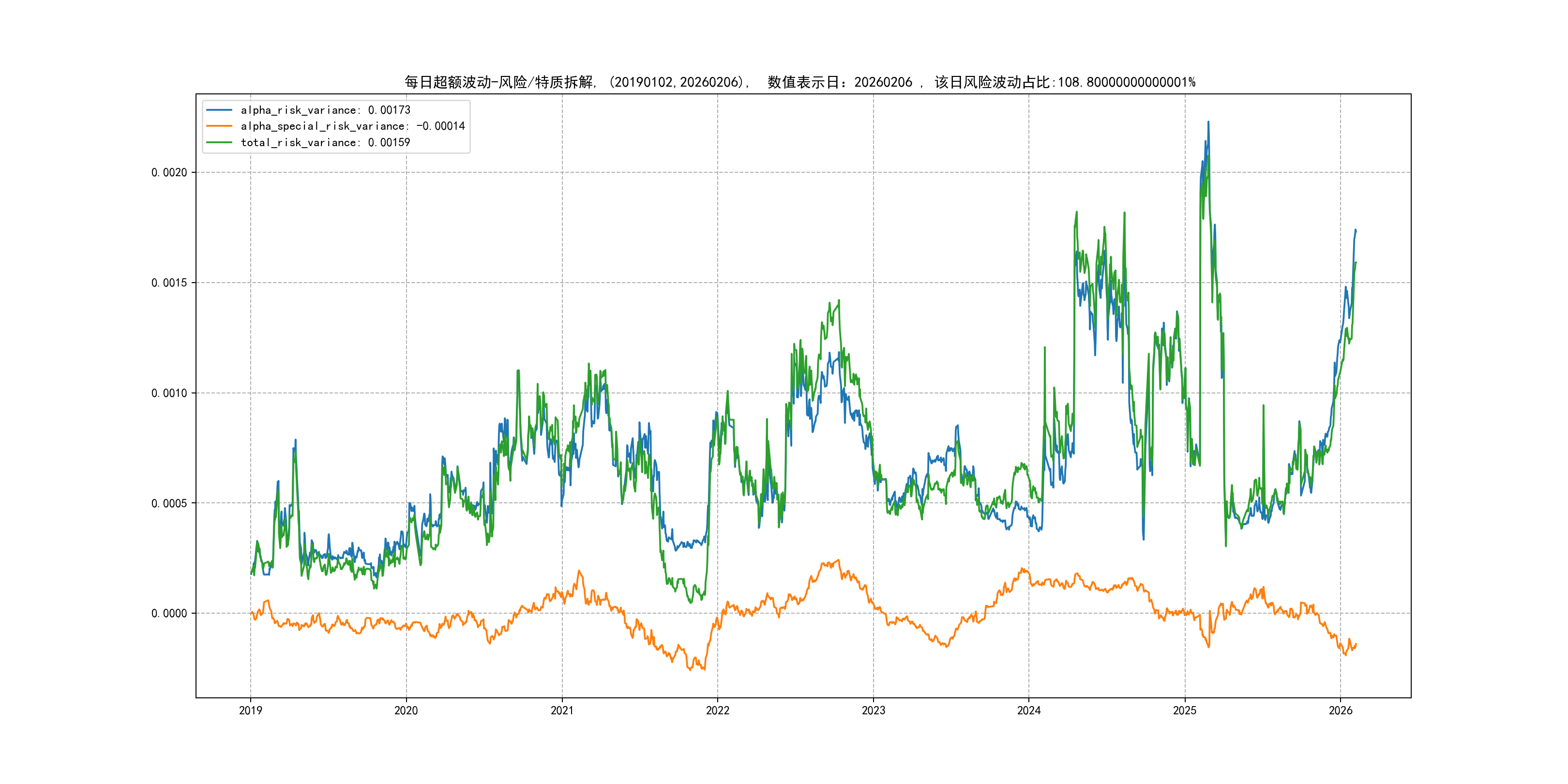Viewport: 1568px width, 784px height.
Task: Click the 2026 x-axis tick label
Action: click(1341, 710)
